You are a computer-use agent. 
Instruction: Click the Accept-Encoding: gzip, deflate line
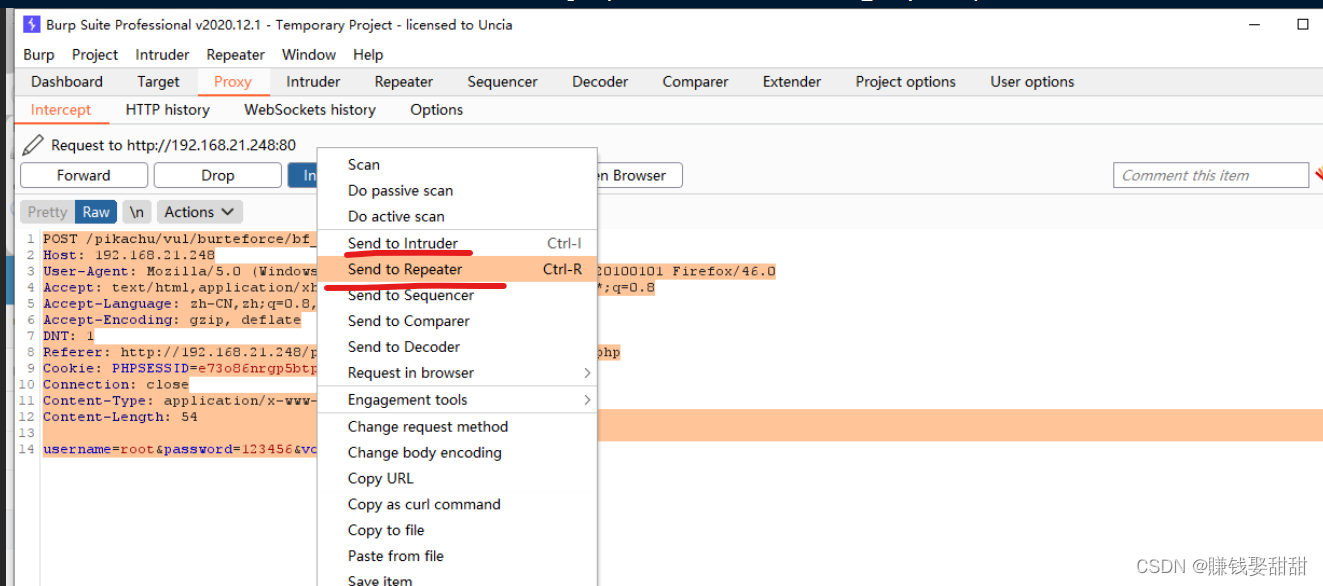click(x=172, y=320)
